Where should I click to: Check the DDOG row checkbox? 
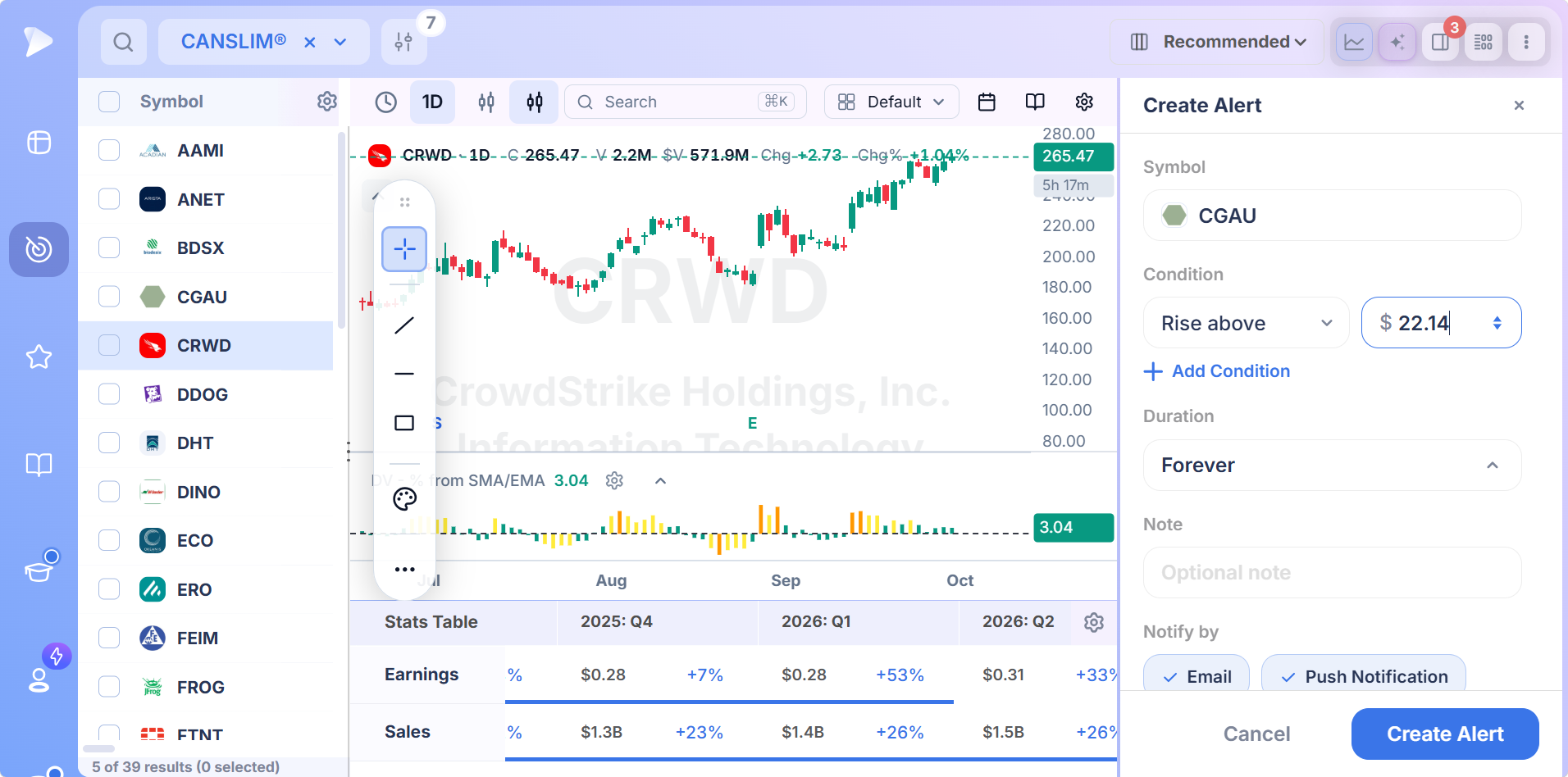tap(109, 394)
